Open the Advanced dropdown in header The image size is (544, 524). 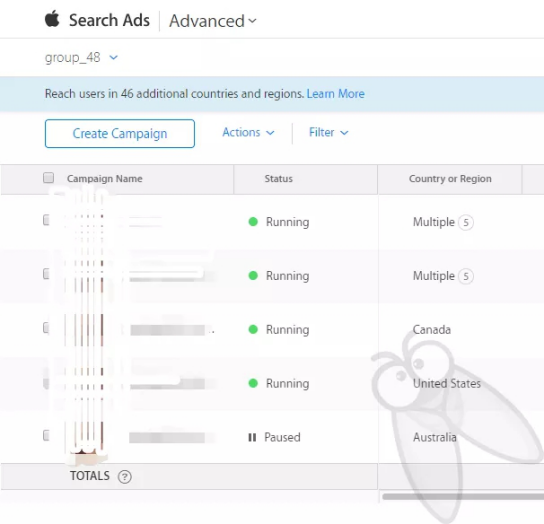tap(213, 21)
